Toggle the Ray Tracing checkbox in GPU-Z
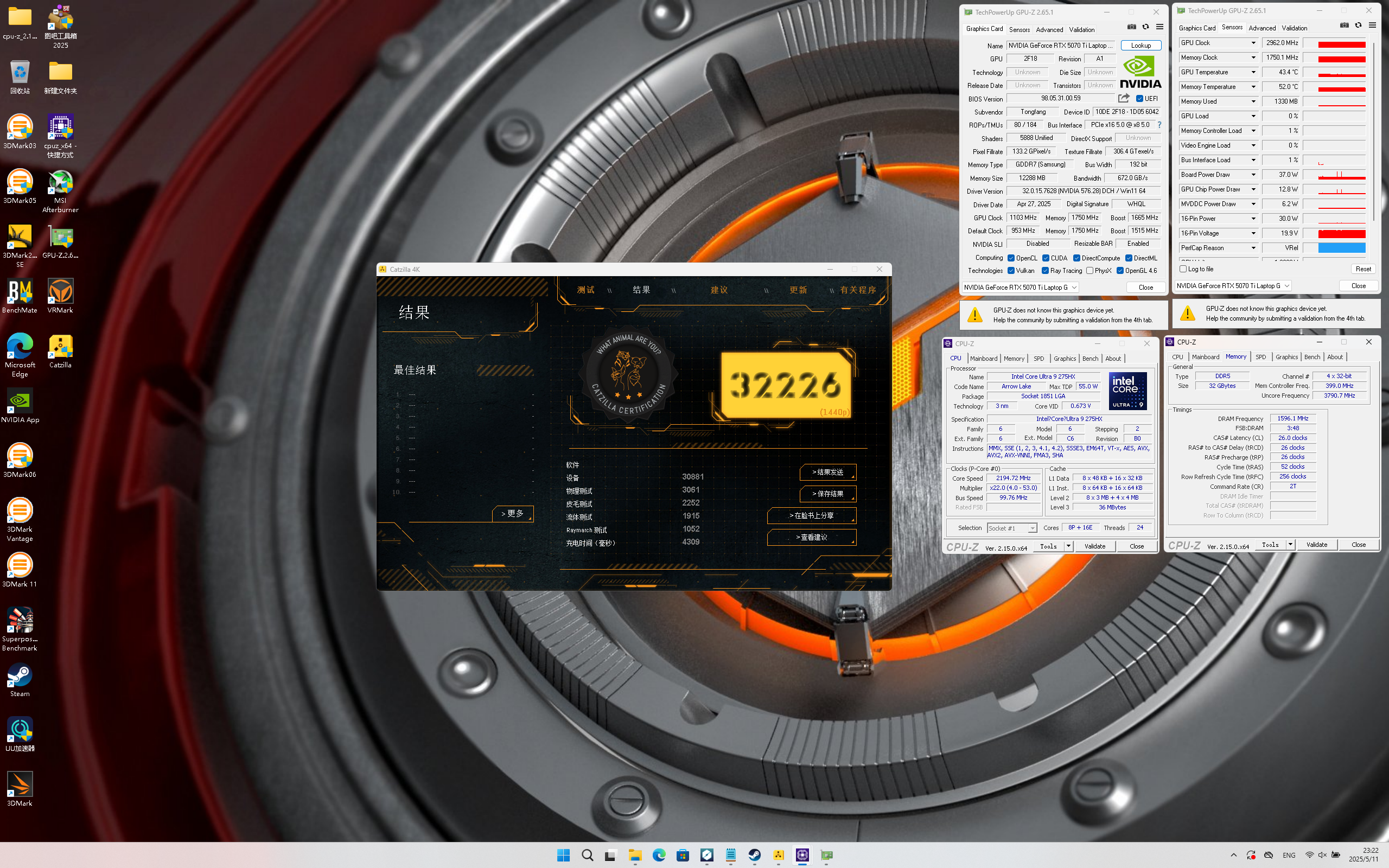This screenshot has width=1389, height=868. (x=1045, y=271)
